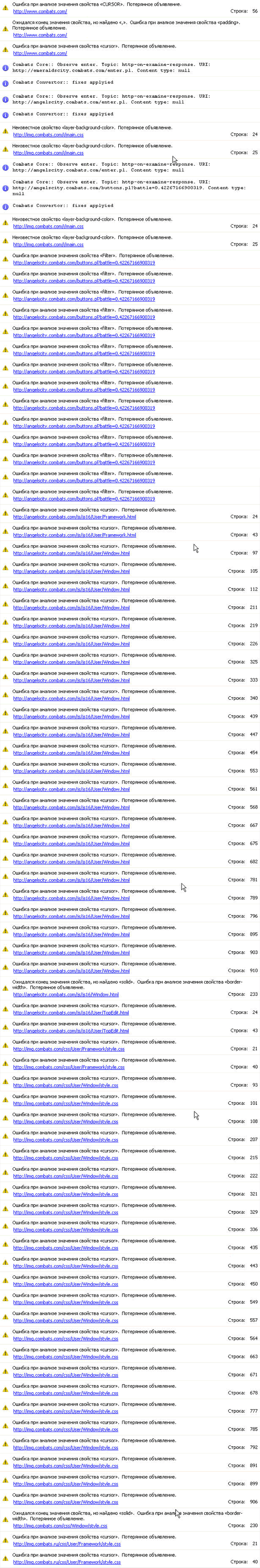Open Window/style.css link in the Строка 557 row
Viewport: 260px width, 1568px height.
(x=66, y=1321)
